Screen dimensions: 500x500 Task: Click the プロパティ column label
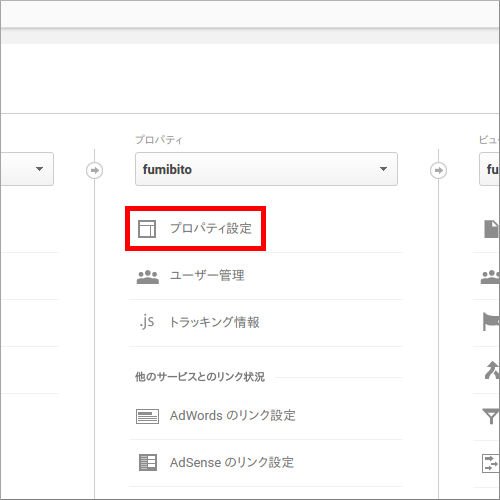coord(159,140)
